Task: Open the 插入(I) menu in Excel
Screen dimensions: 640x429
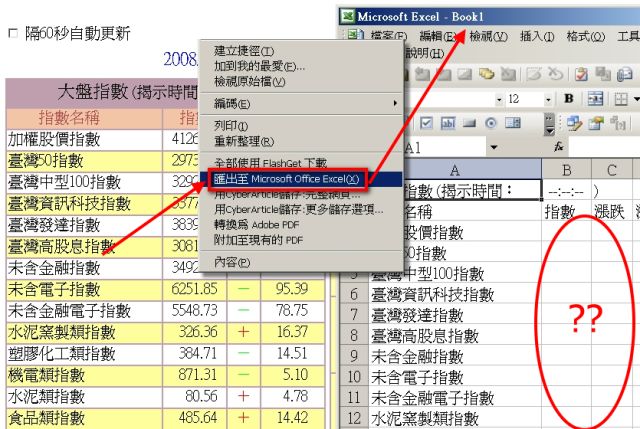Action: [x=537, y=37]
